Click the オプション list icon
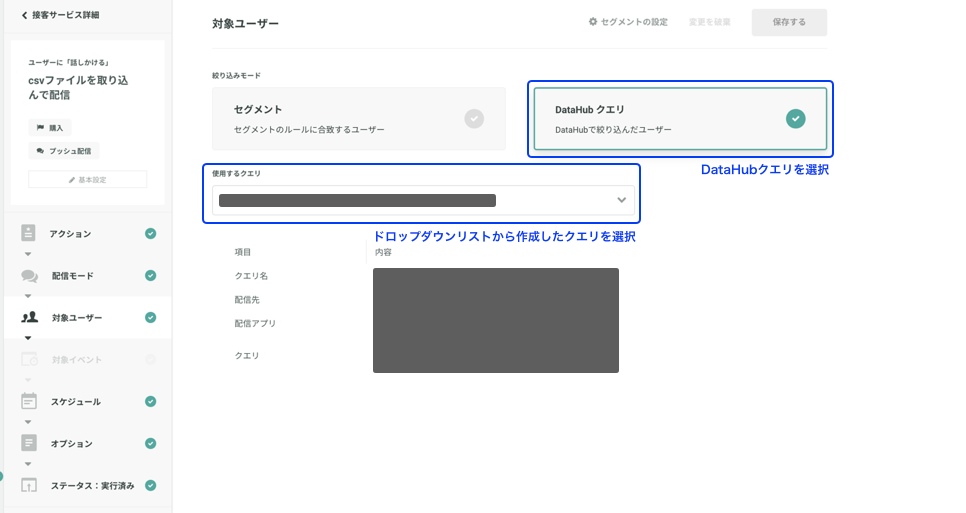Viewport: 966px width, 513px height. [28, 443]
